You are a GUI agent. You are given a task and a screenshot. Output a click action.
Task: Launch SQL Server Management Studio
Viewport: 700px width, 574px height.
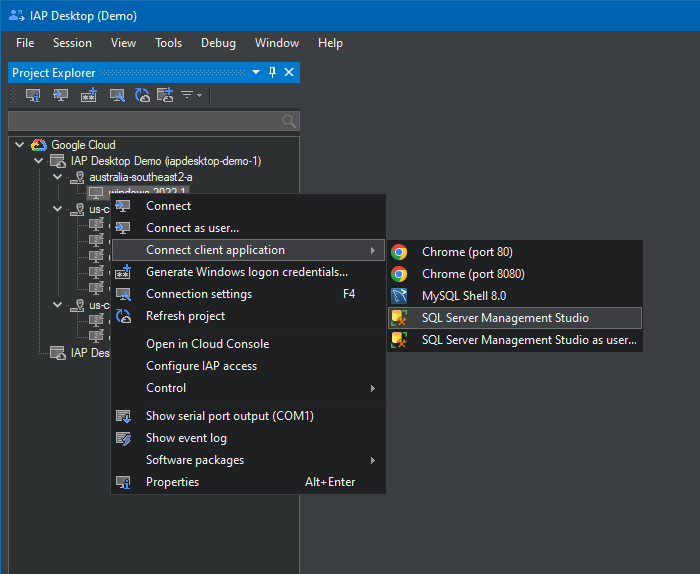point(515,318)
